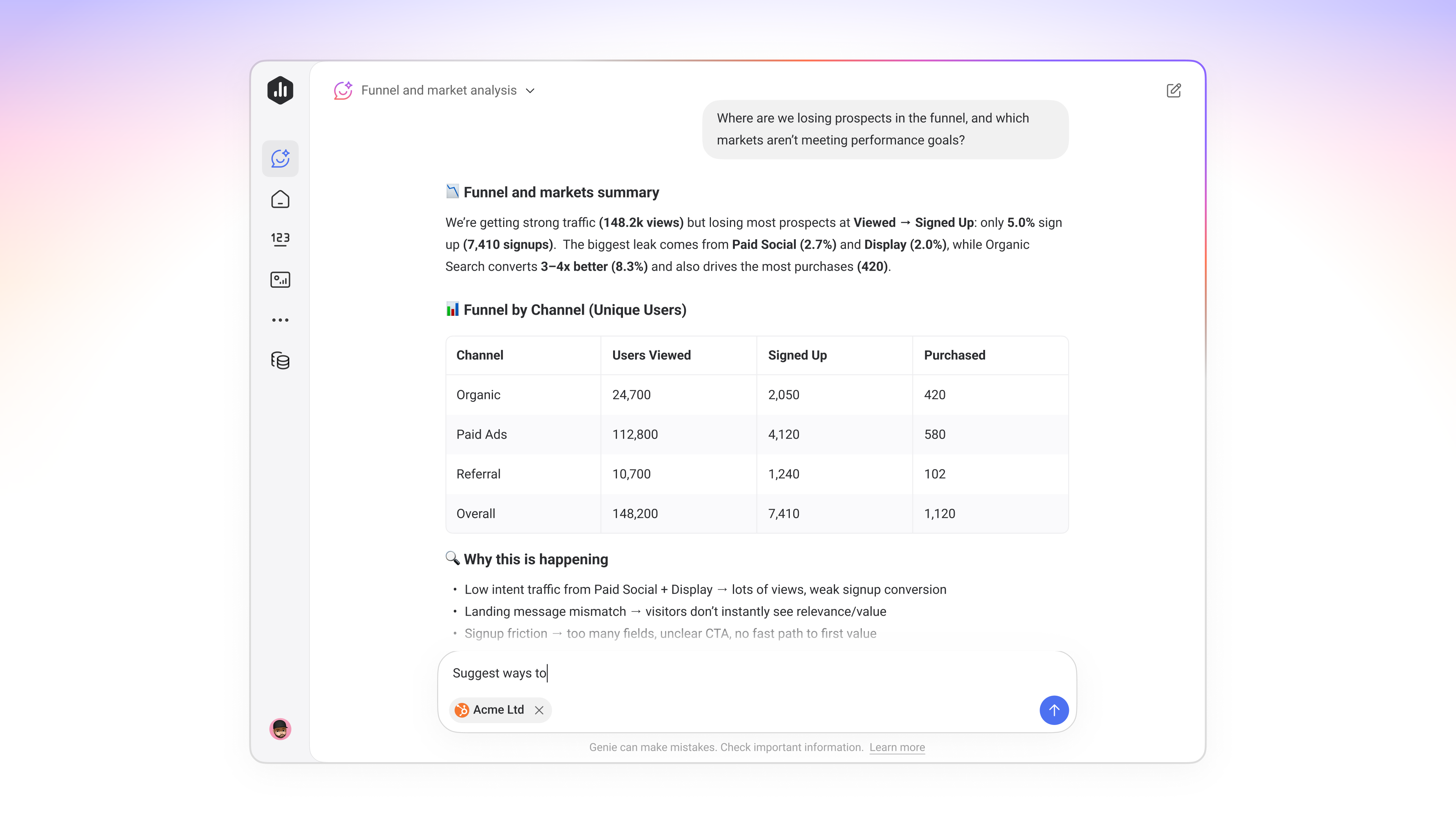
Task: Click the Databricks logo at the top of sidebar
Action: (280, 90)
